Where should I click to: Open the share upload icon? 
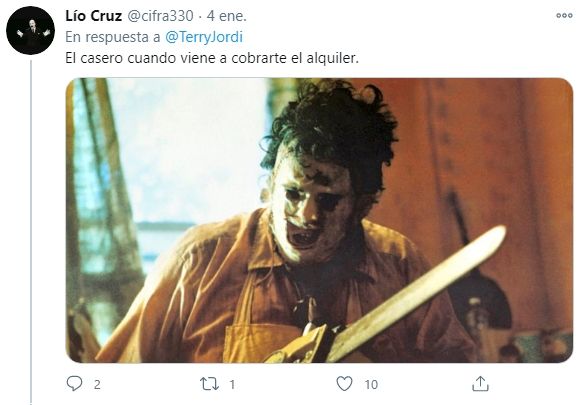coord(480,383)
